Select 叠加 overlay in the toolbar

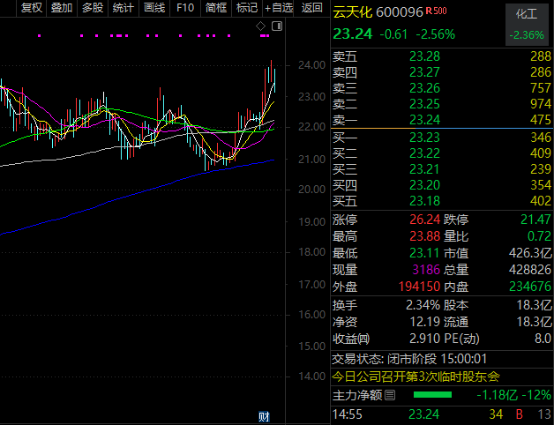pos(62,8)
